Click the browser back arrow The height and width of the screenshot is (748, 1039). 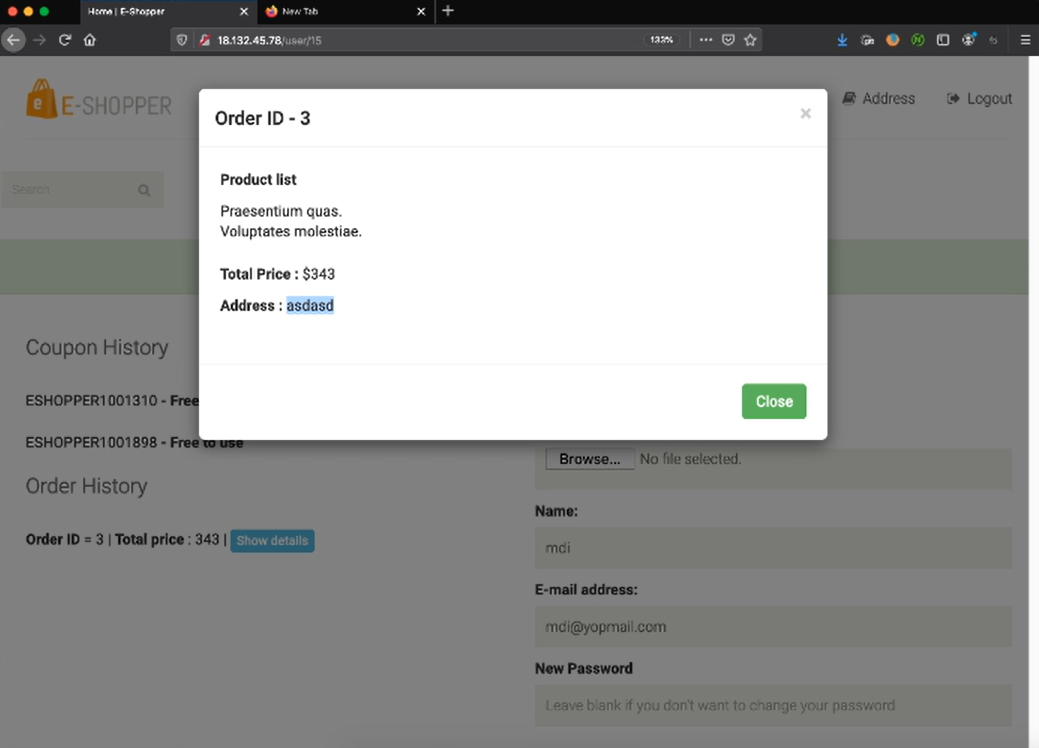tap(13, 40)
